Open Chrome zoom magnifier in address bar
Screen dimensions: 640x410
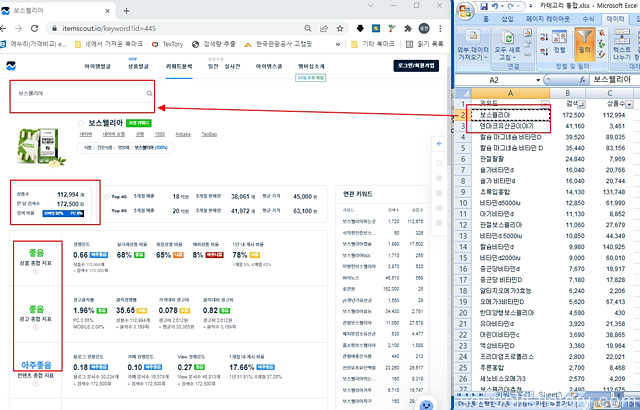click(x=308, y=29)
